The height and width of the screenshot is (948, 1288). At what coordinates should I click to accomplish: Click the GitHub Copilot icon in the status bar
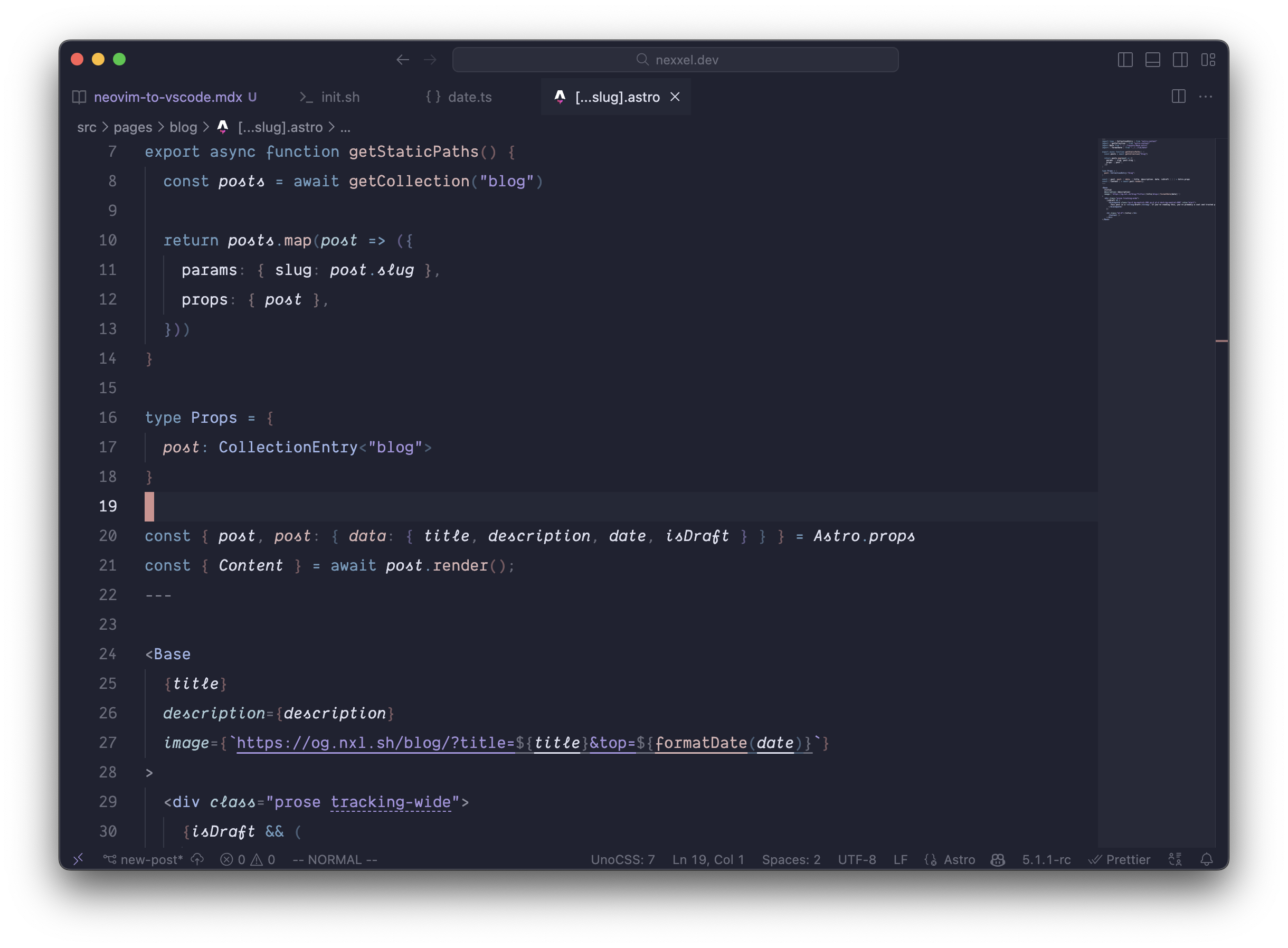click(998, 859)
